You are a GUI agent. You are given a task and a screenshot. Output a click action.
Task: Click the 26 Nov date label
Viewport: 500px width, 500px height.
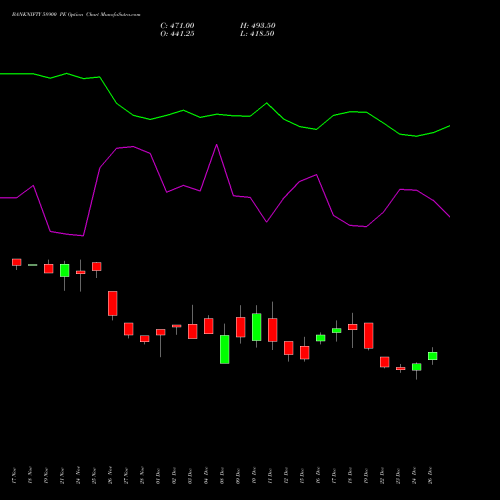point(110,476)
